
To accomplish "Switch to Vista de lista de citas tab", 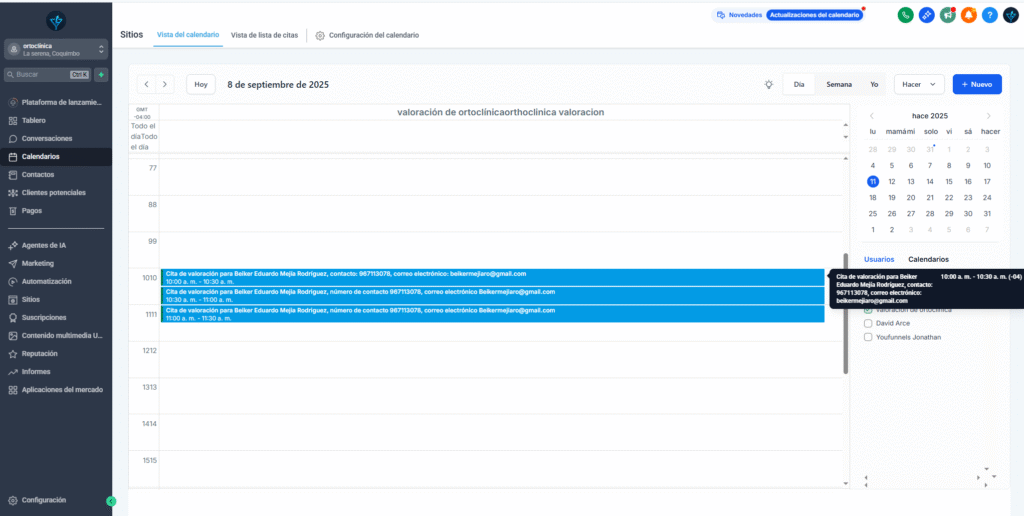I will (x=264, y=35).
